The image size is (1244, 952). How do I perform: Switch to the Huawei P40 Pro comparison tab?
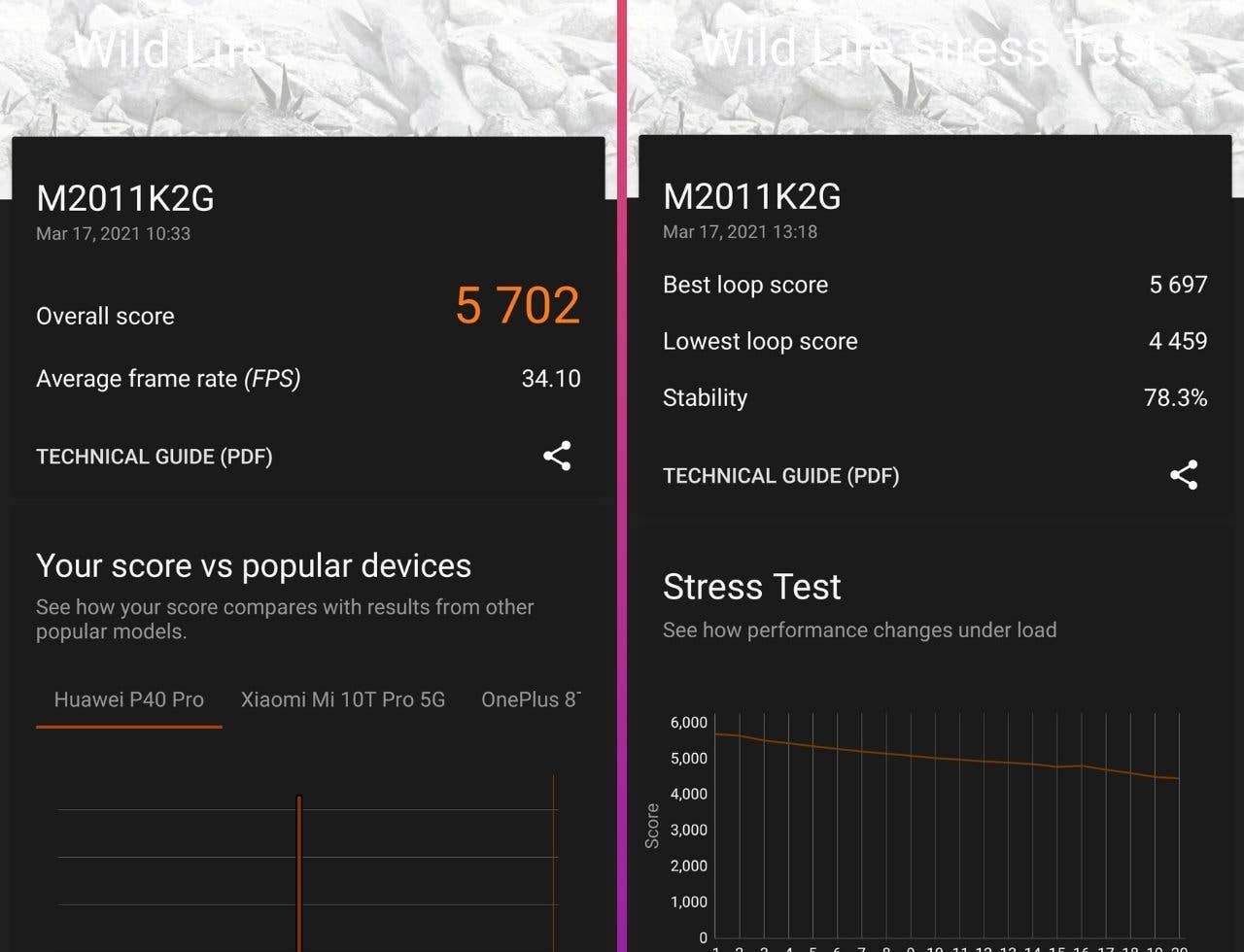click(x=128, y=698)
